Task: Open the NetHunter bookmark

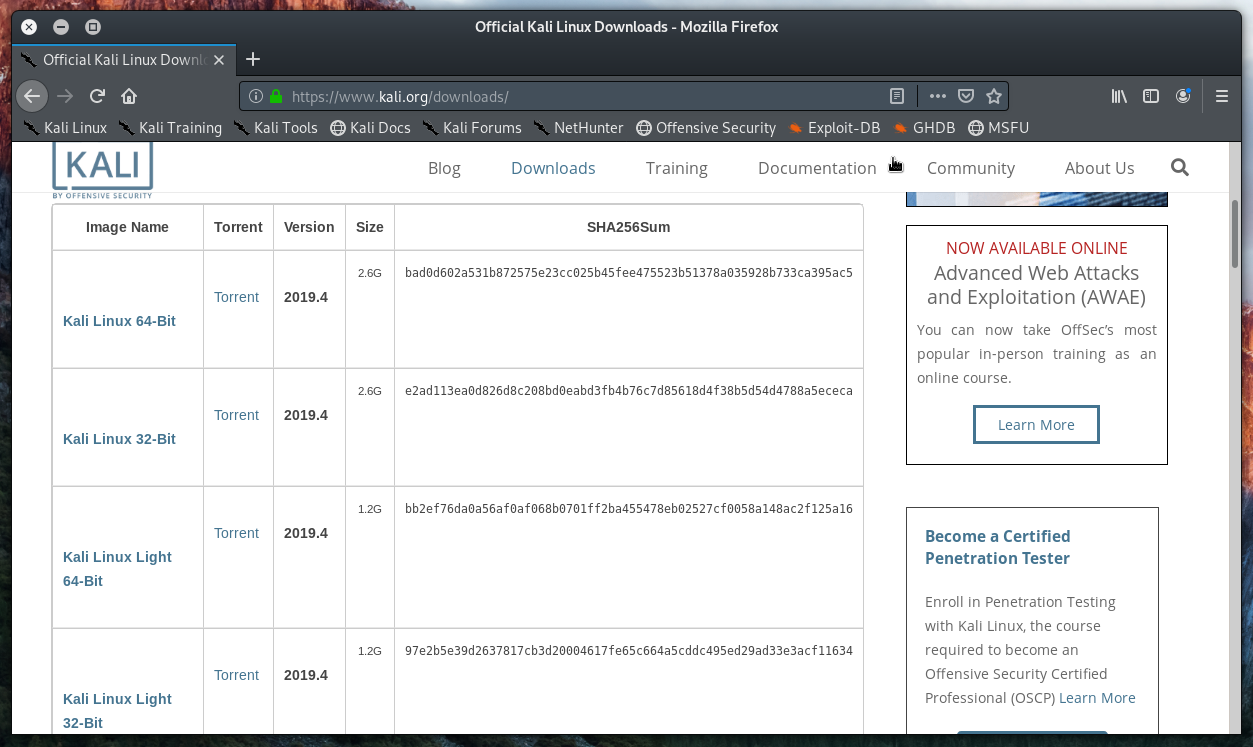Action: pos(578,127)
